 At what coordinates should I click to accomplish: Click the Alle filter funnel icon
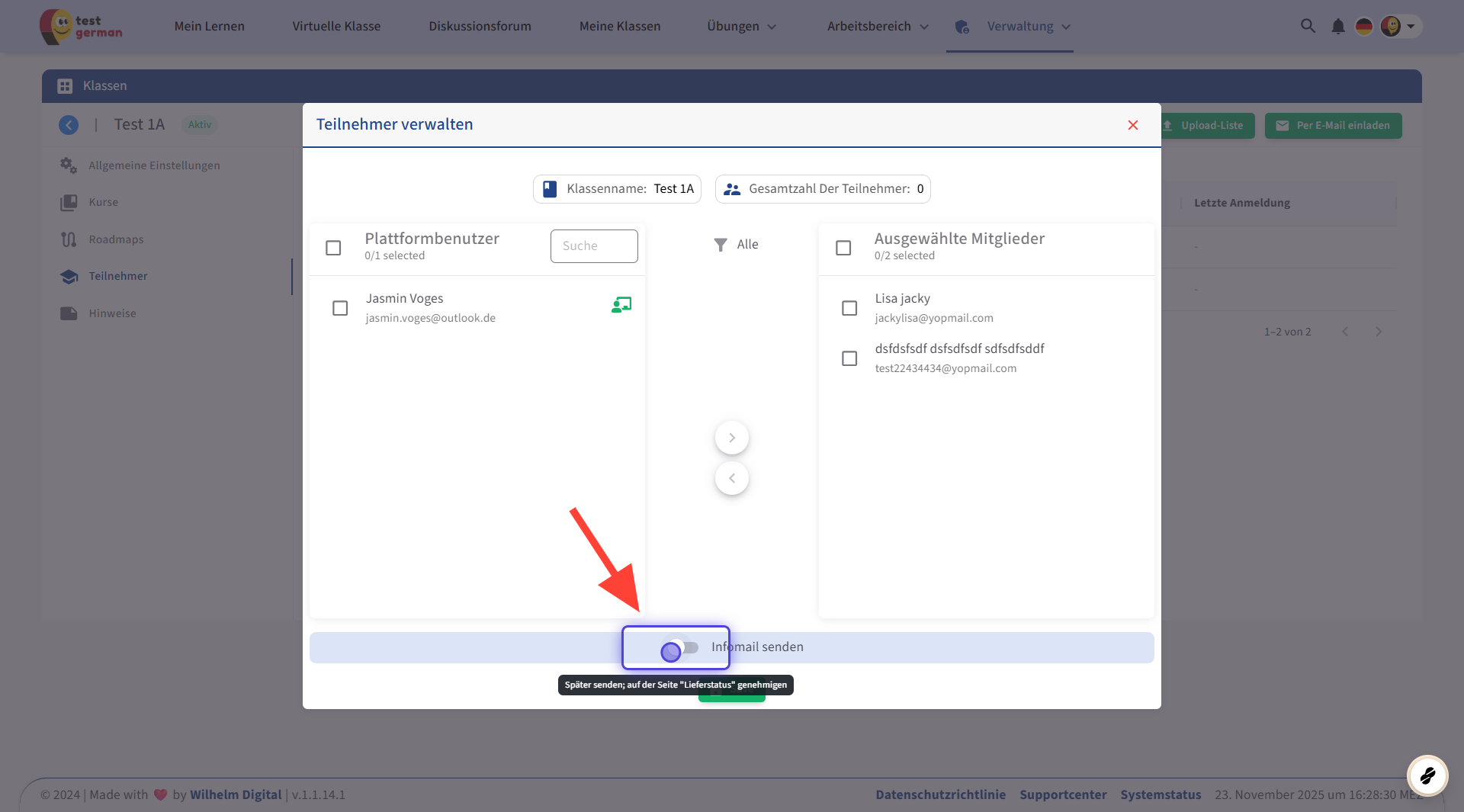[721, 245]
